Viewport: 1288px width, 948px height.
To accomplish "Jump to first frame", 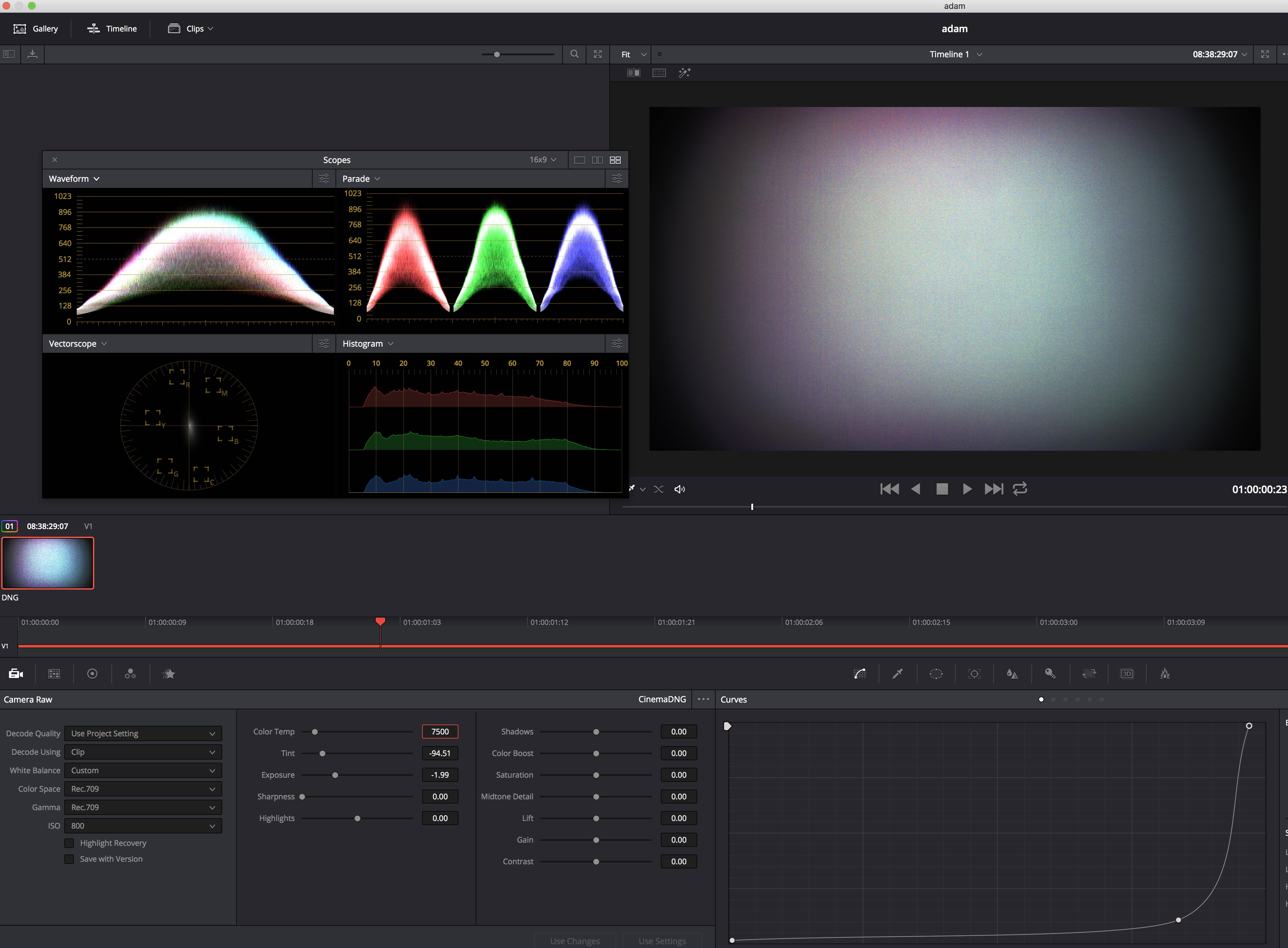I will [x=890, y=489].
